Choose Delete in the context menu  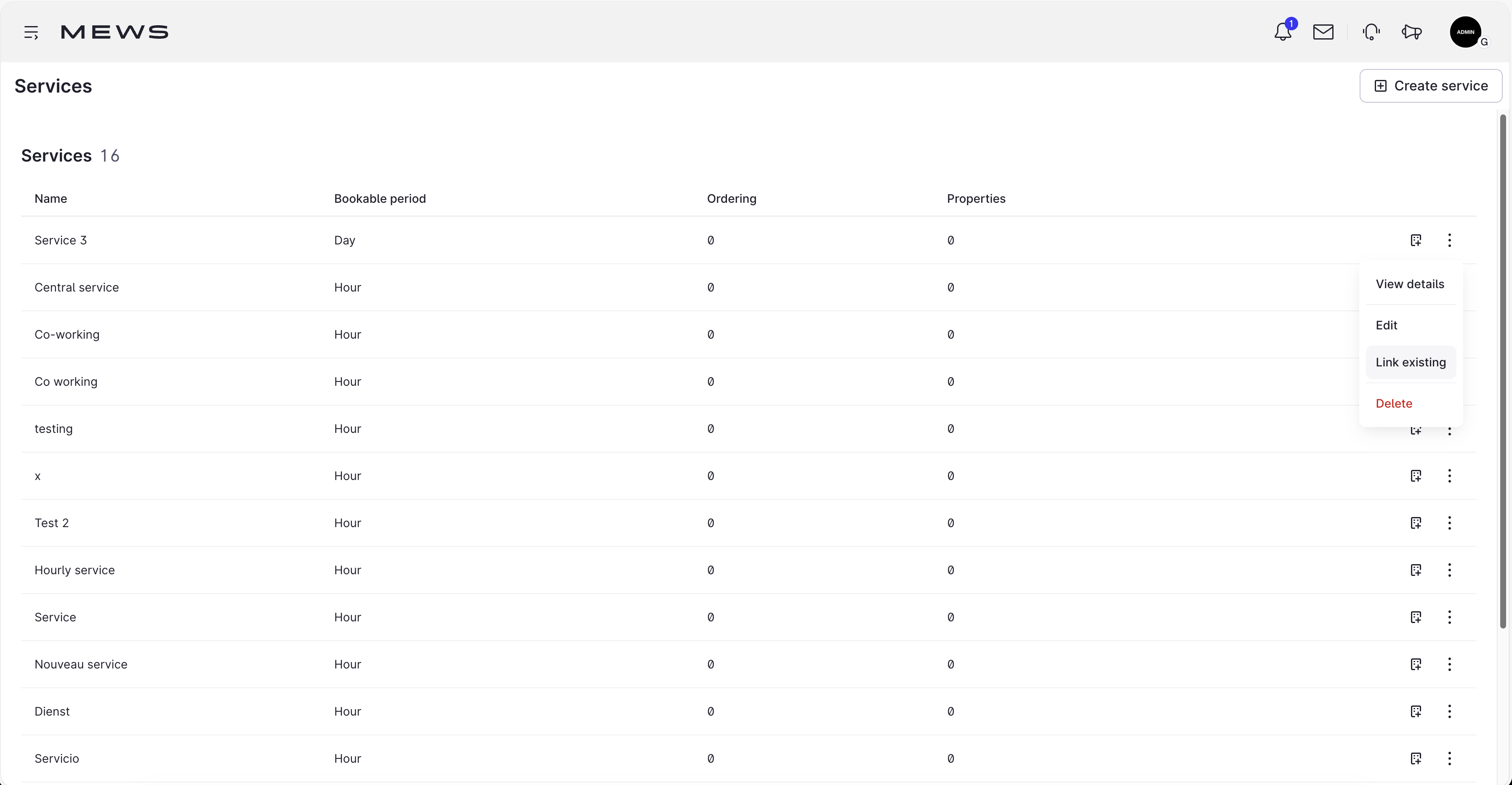click(1411, 403)
